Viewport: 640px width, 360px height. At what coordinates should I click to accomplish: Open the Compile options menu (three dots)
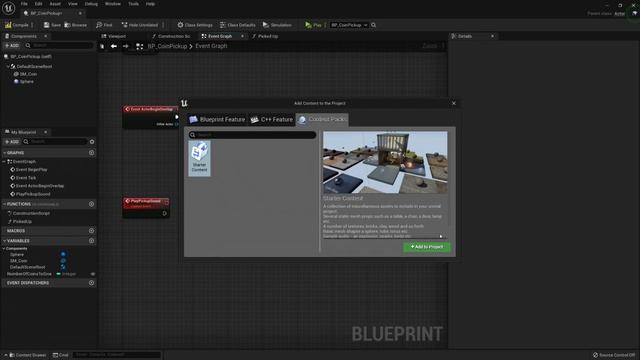32,25
